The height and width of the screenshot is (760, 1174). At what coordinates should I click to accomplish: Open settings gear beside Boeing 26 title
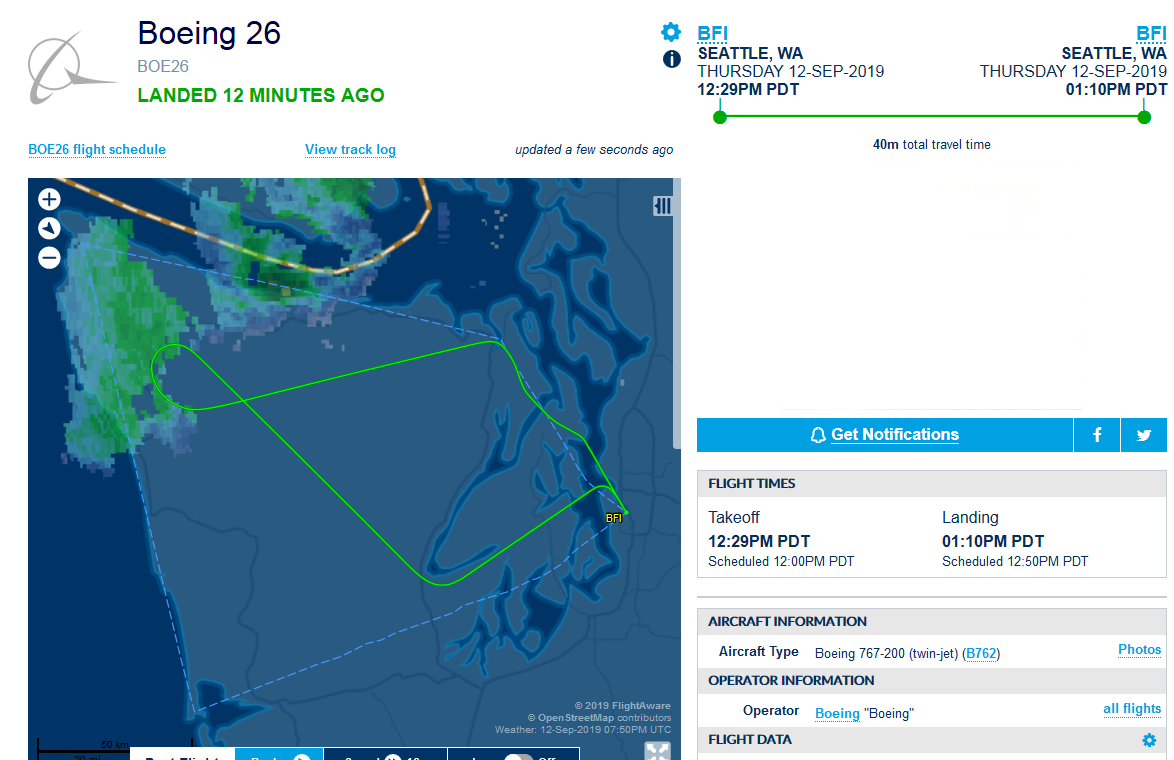click(671, 32)
